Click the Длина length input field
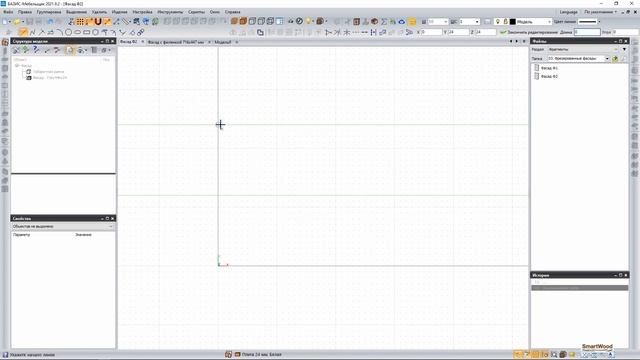Image resolution: width=640 pixels, height=360 pixels. (x=587, y=32)
